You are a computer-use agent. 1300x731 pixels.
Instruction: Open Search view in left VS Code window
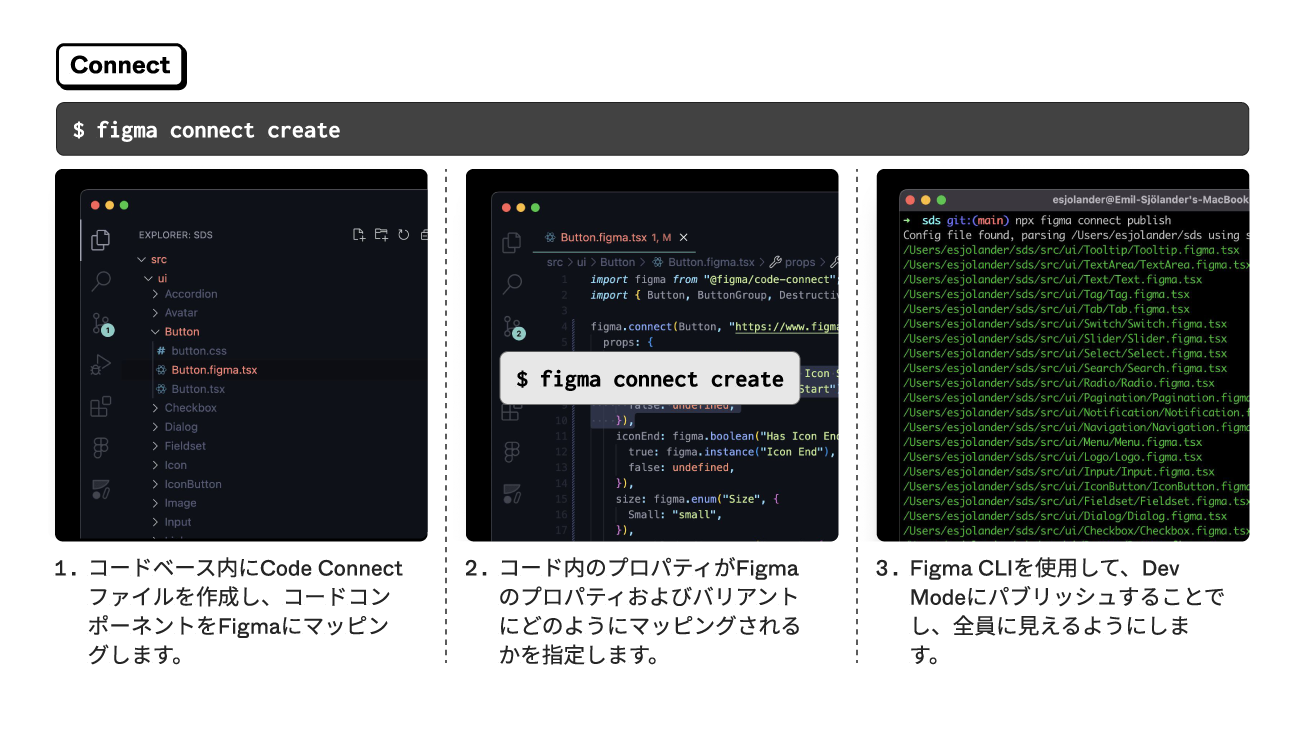pyautogui.click(x=100, y=281)
